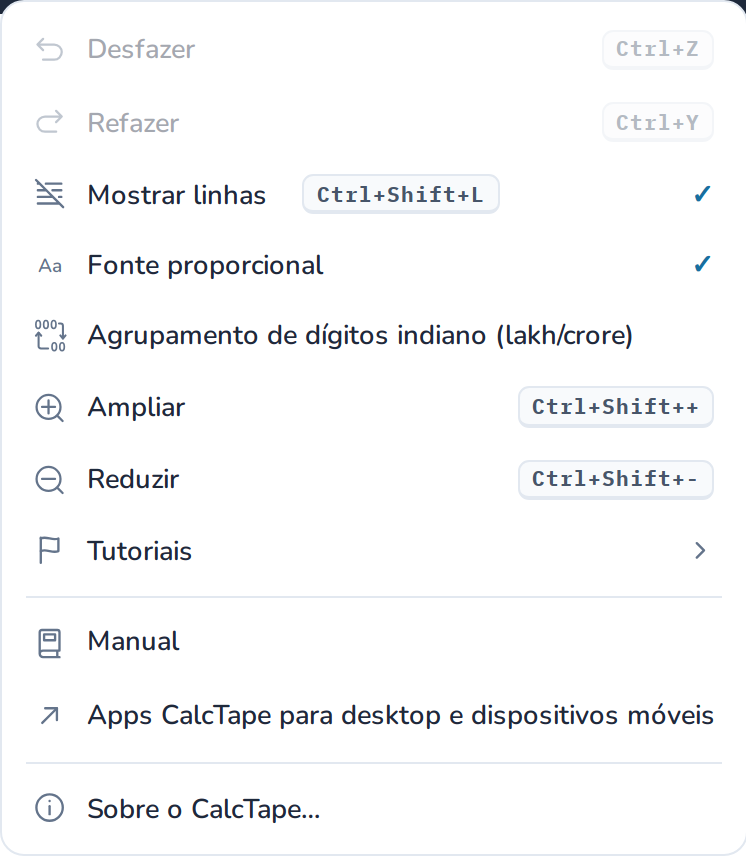
Task: Click the info circle icon beside Sobre
Action: tap(50, 808)
